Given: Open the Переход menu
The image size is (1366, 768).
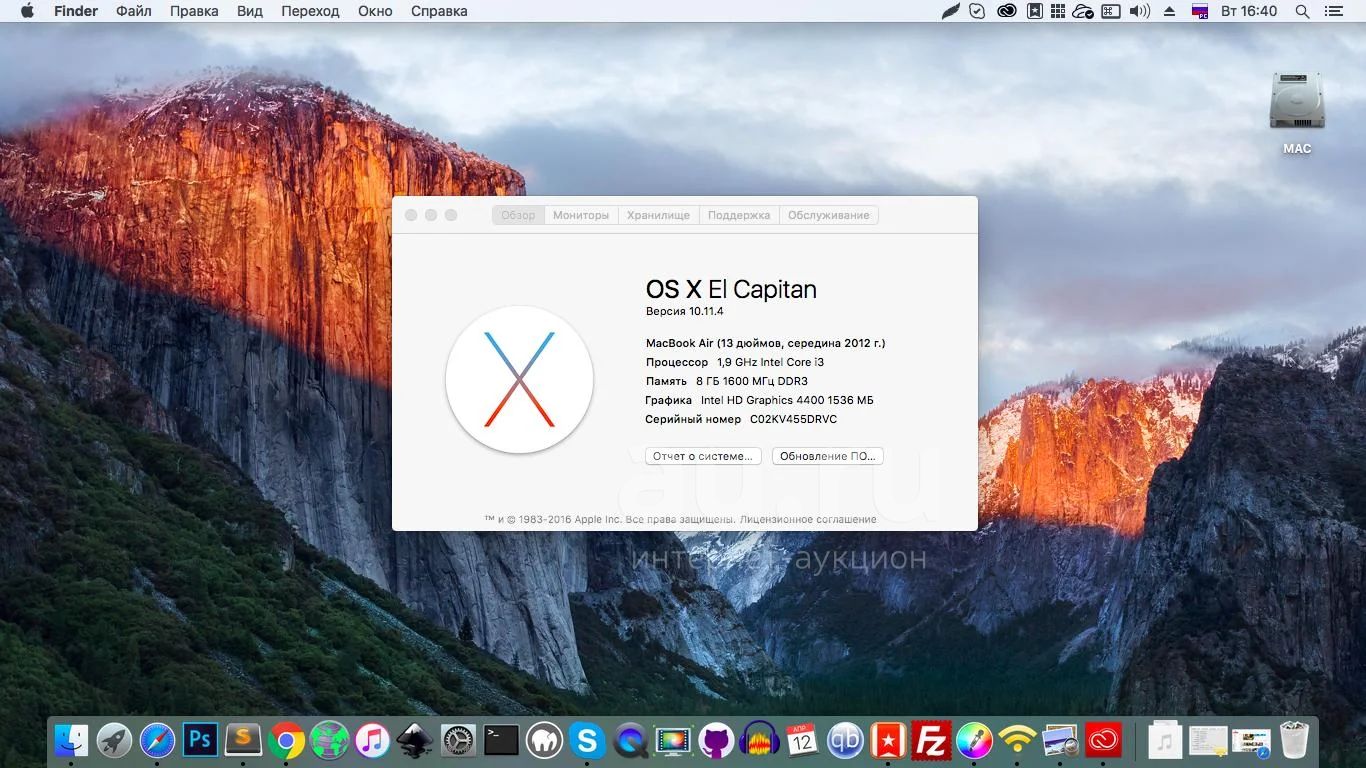Looking at the screenshot, I should 310,11.
